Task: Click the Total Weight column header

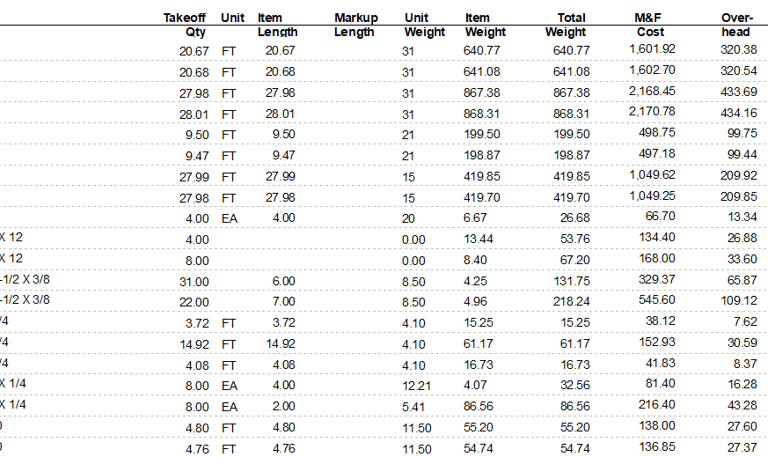Action: 566,25
